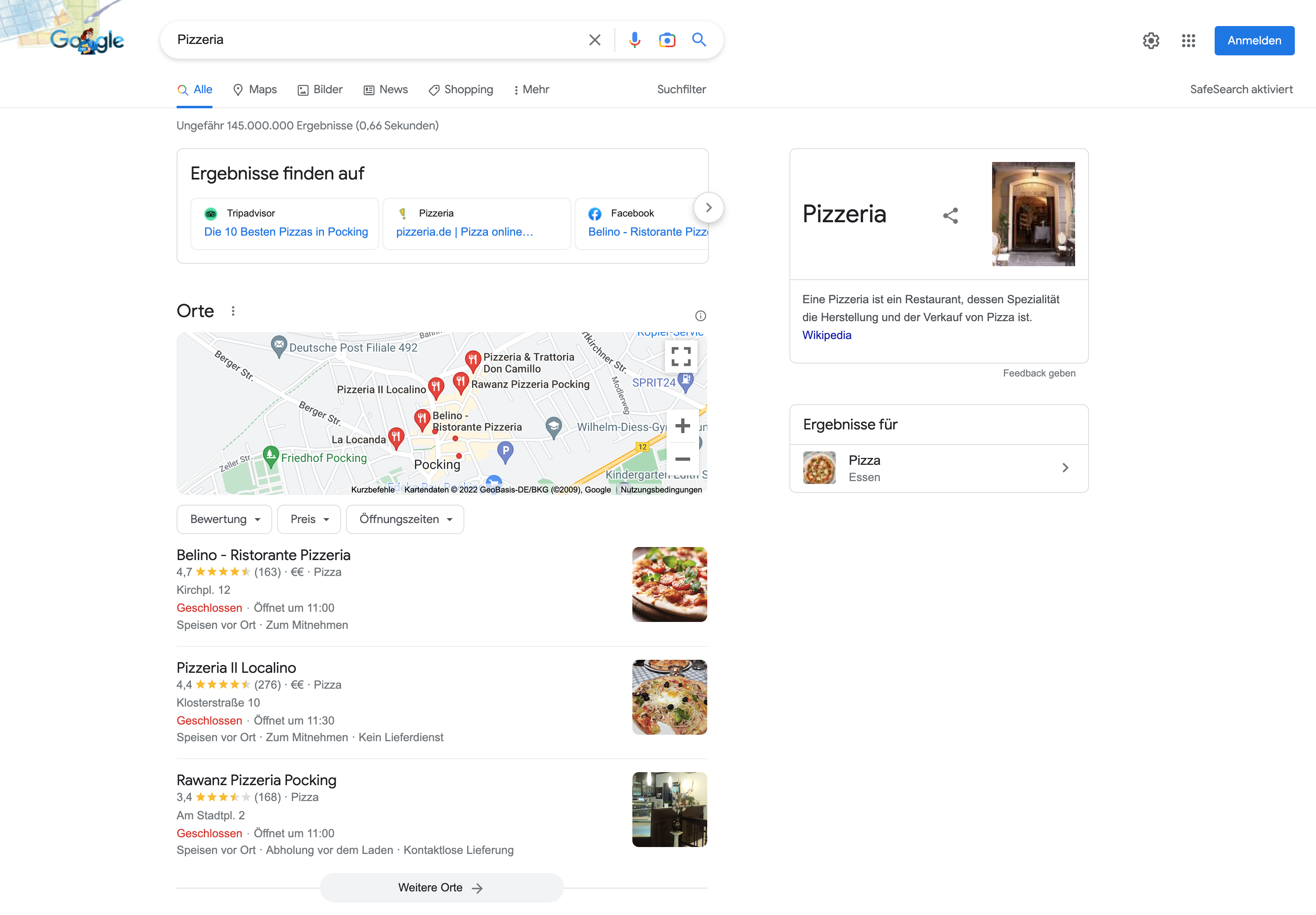Click the Anmelden sign-in button
1316x915 pixels.
click(x=1254, y=41)
